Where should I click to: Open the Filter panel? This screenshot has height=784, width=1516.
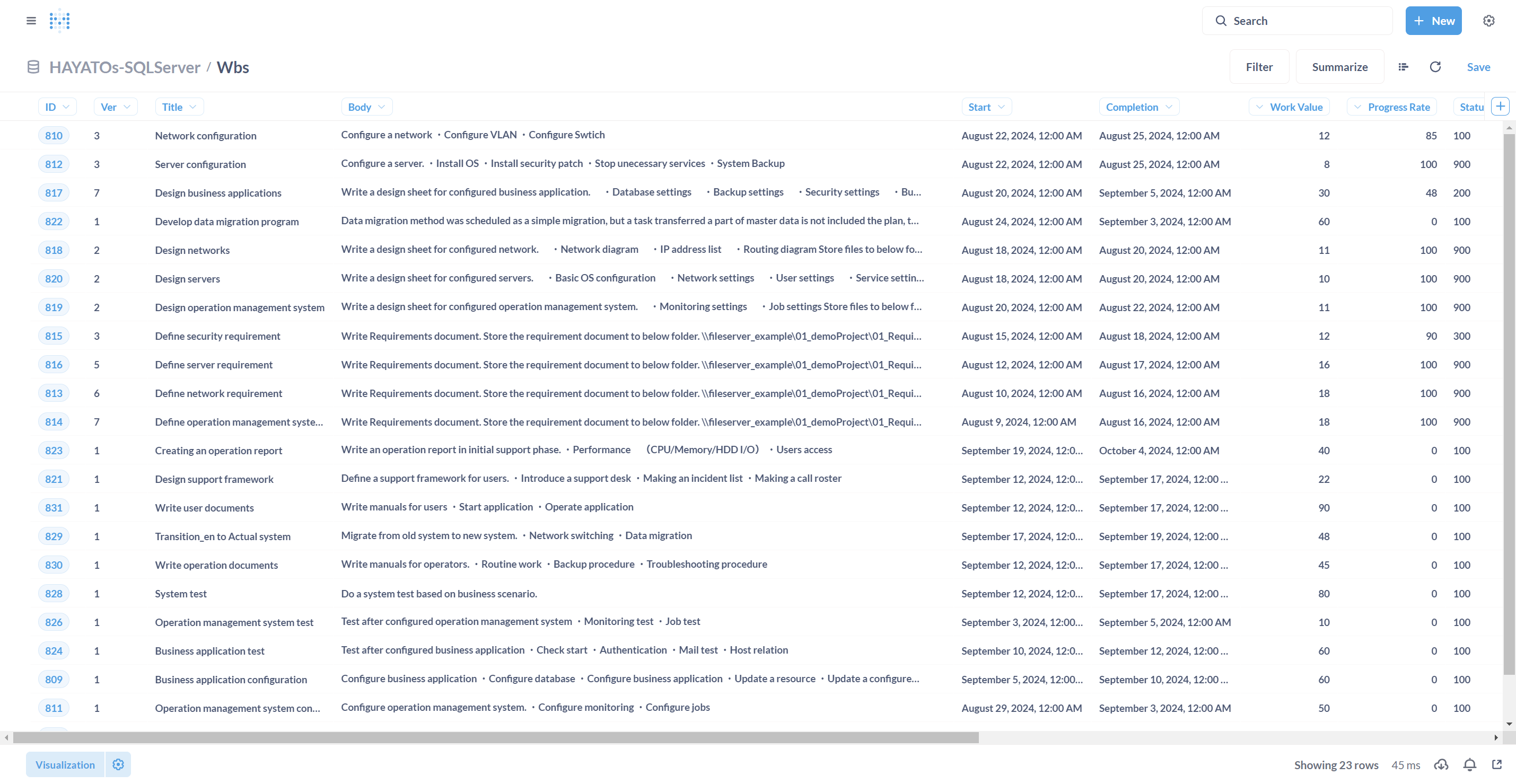1259,67
